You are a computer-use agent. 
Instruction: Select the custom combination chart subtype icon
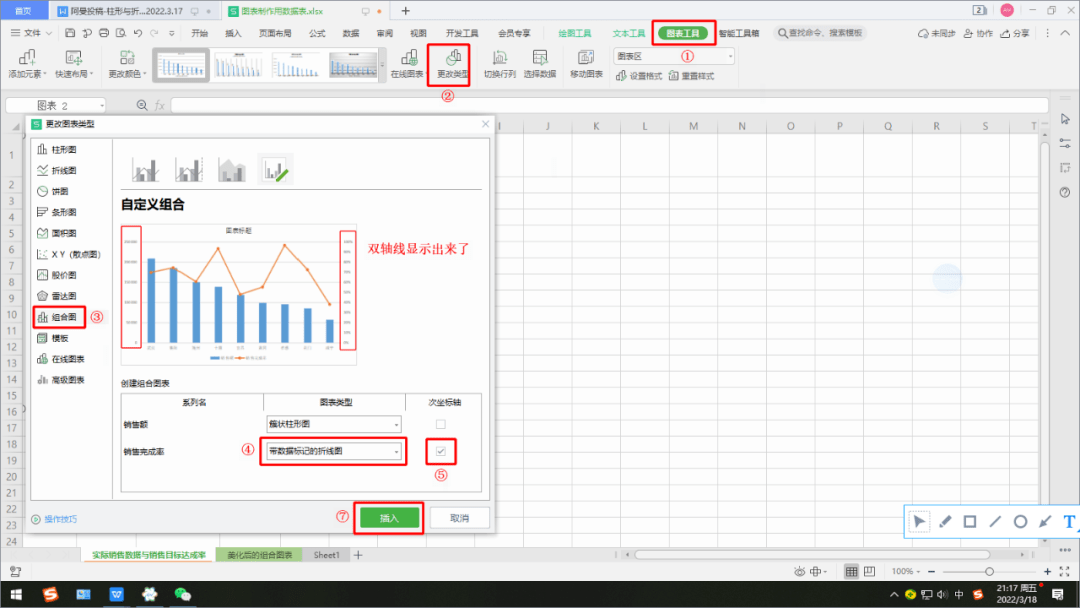pyautogui.click(x=274, y=170)
